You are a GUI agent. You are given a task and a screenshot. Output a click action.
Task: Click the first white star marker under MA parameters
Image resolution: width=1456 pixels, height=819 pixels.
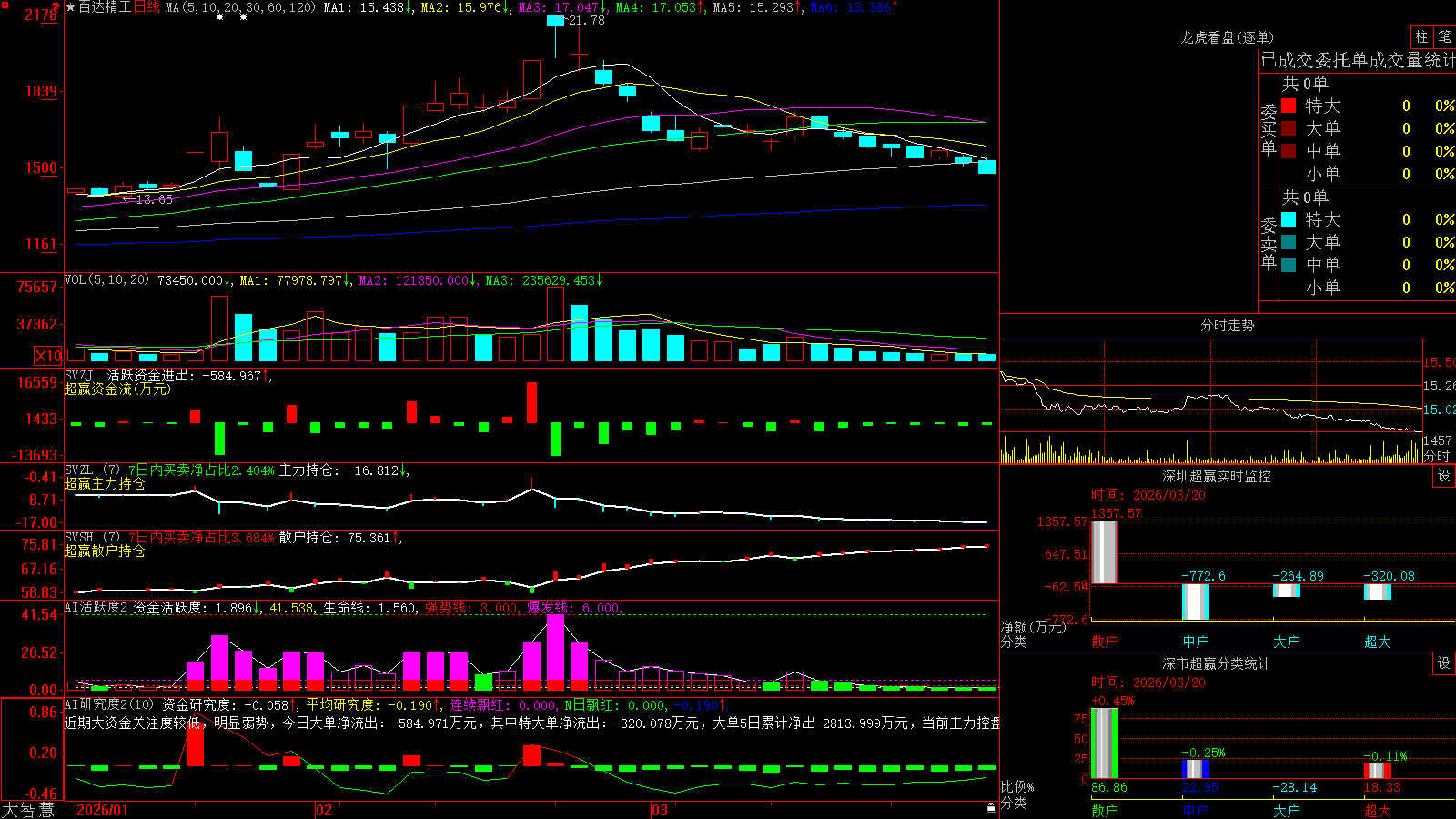(219, 17)
